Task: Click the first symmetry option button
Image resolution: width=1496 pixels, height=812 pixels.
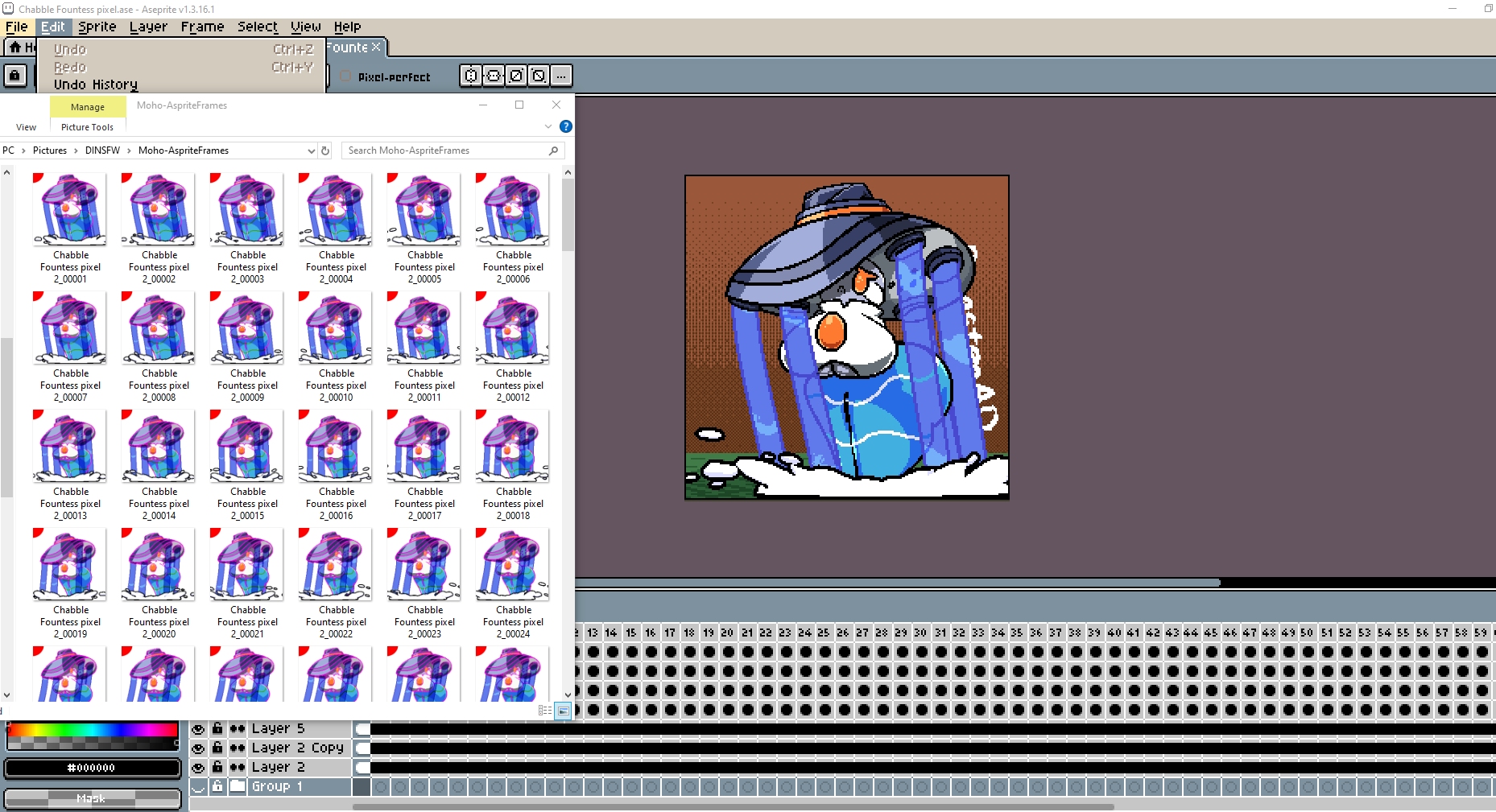Action: click(x=471, y=76)
